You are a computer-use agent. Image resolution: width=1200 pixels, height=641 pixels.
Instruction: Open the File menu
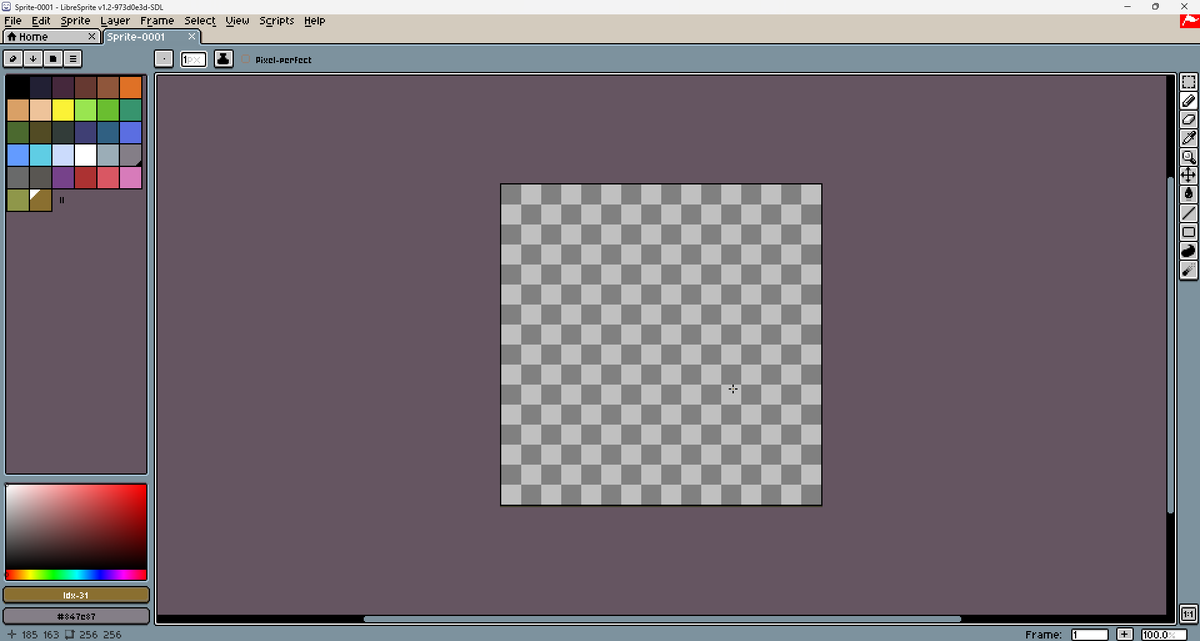pos(13,20)
